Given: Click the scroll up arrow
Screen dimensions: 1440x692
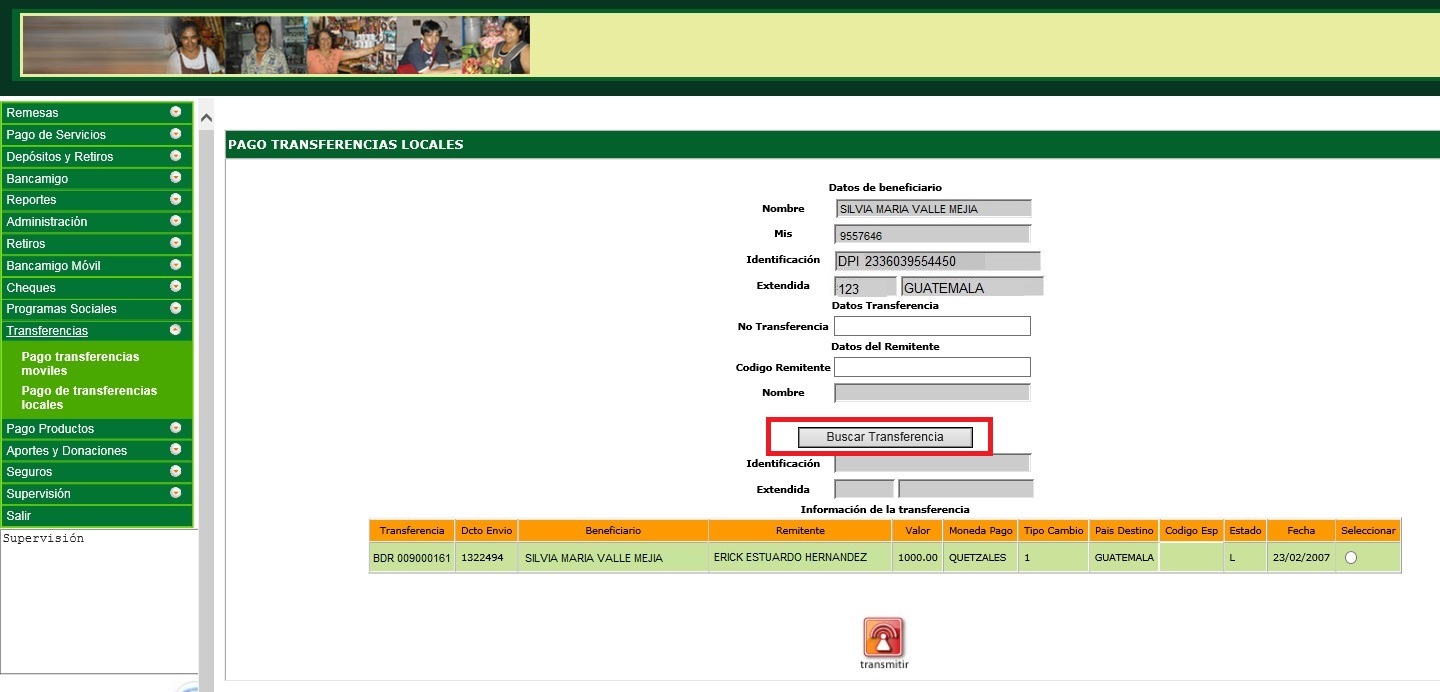Looking at the screenshot, I should coord(207,118).
